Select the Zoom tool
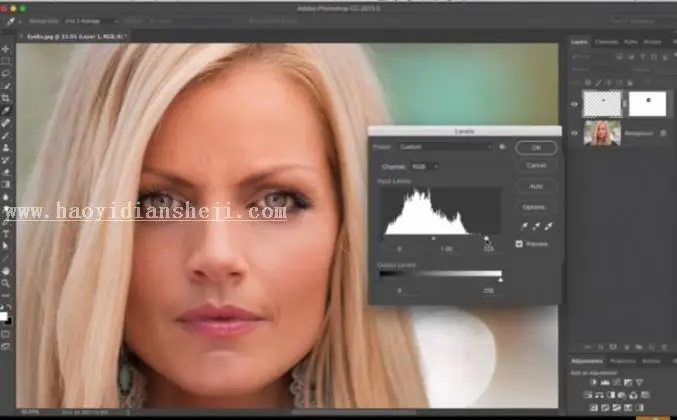677x420 pixels. [x=6, y=283]
